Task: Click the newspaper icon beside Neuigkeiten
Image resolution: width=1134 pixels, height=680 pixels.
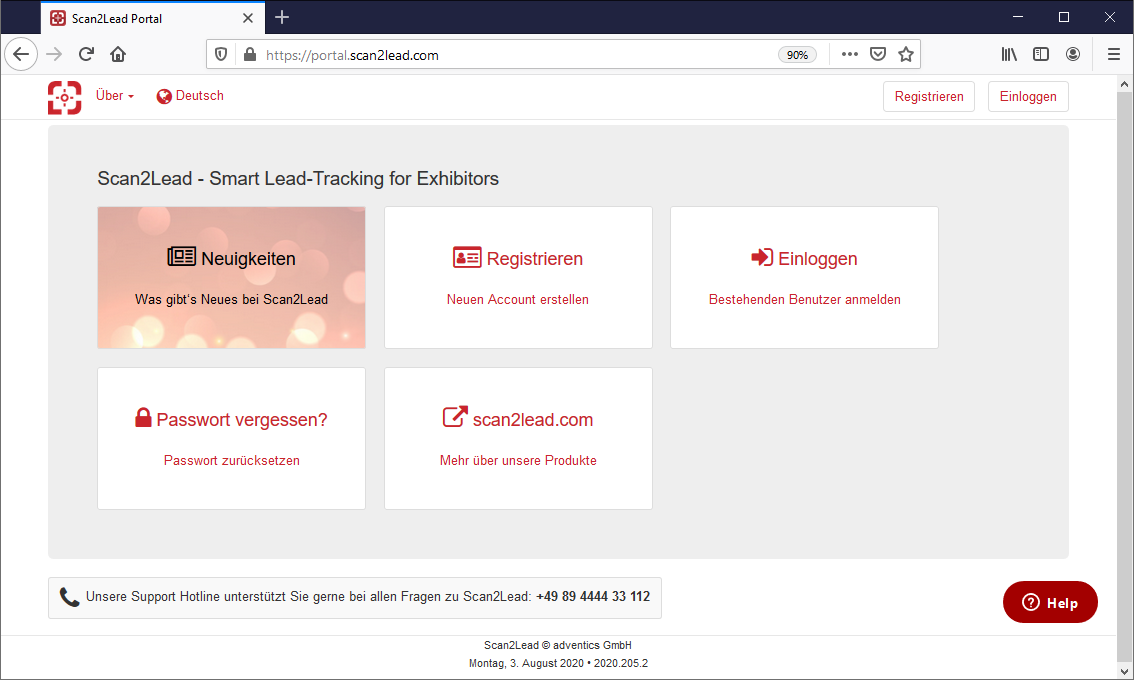Action: 182,257
